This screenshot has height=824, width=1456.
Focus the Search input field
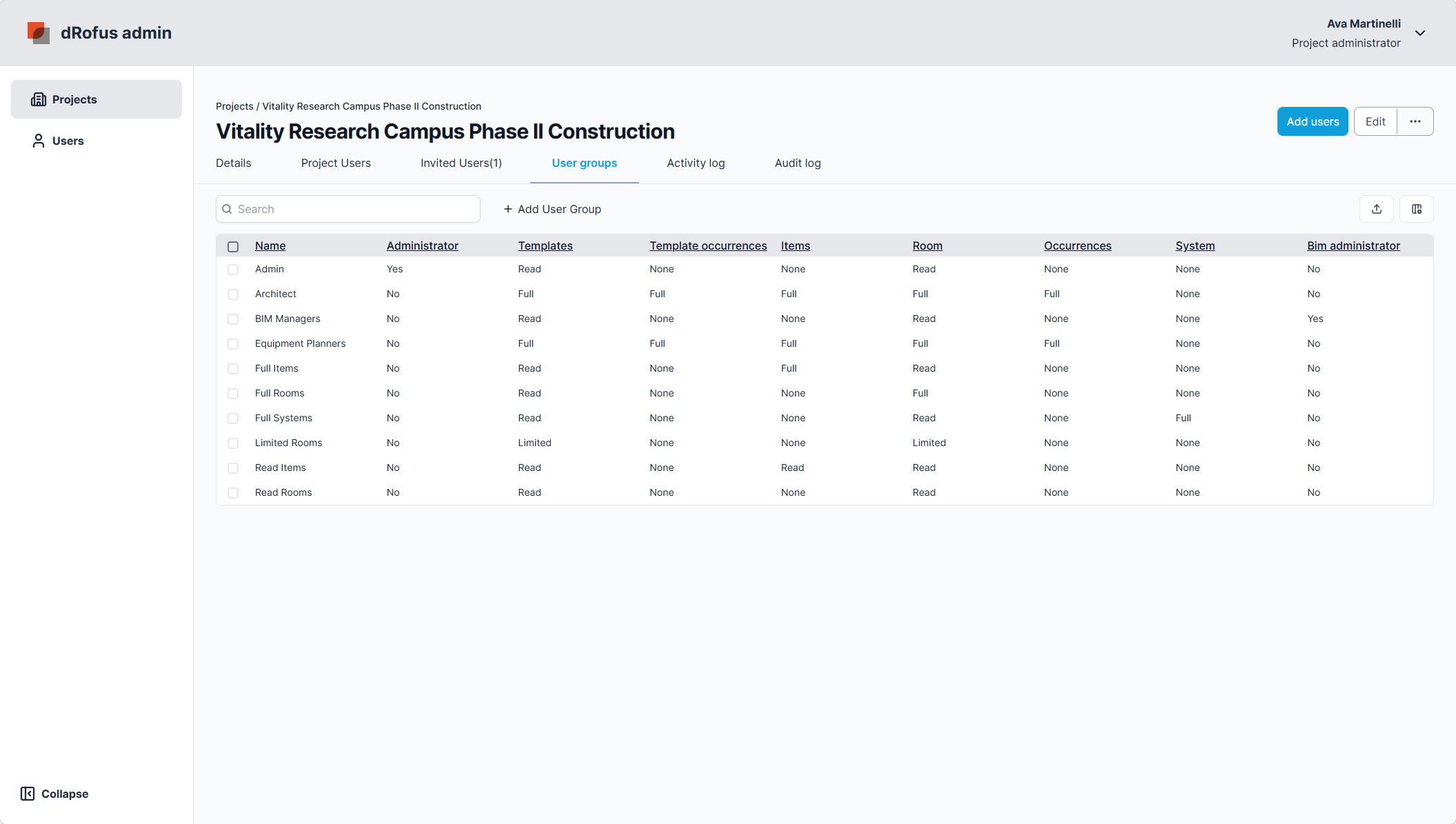(x=348, y=209)
